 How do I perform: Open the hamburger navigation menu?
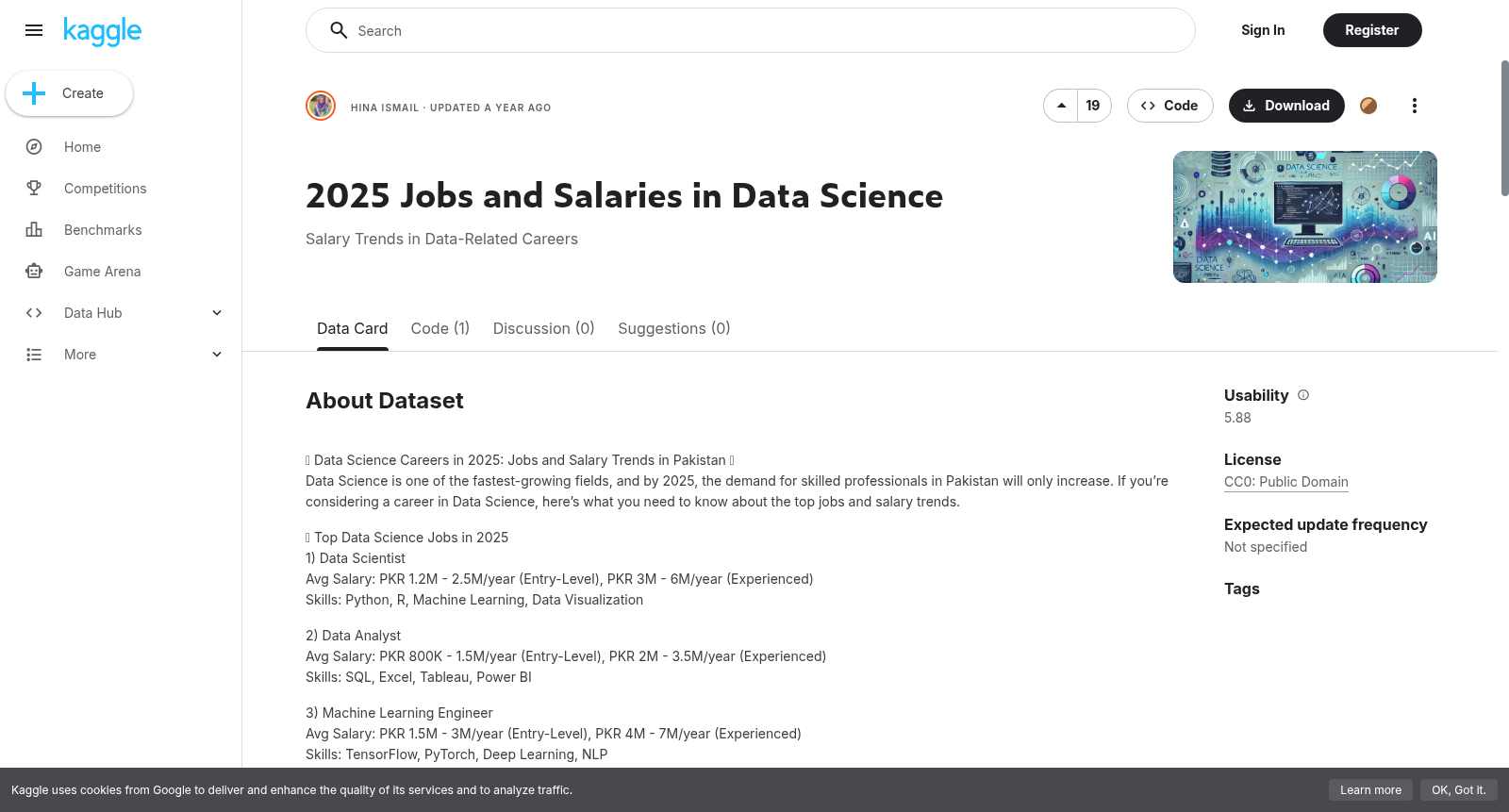coord(34,30)
